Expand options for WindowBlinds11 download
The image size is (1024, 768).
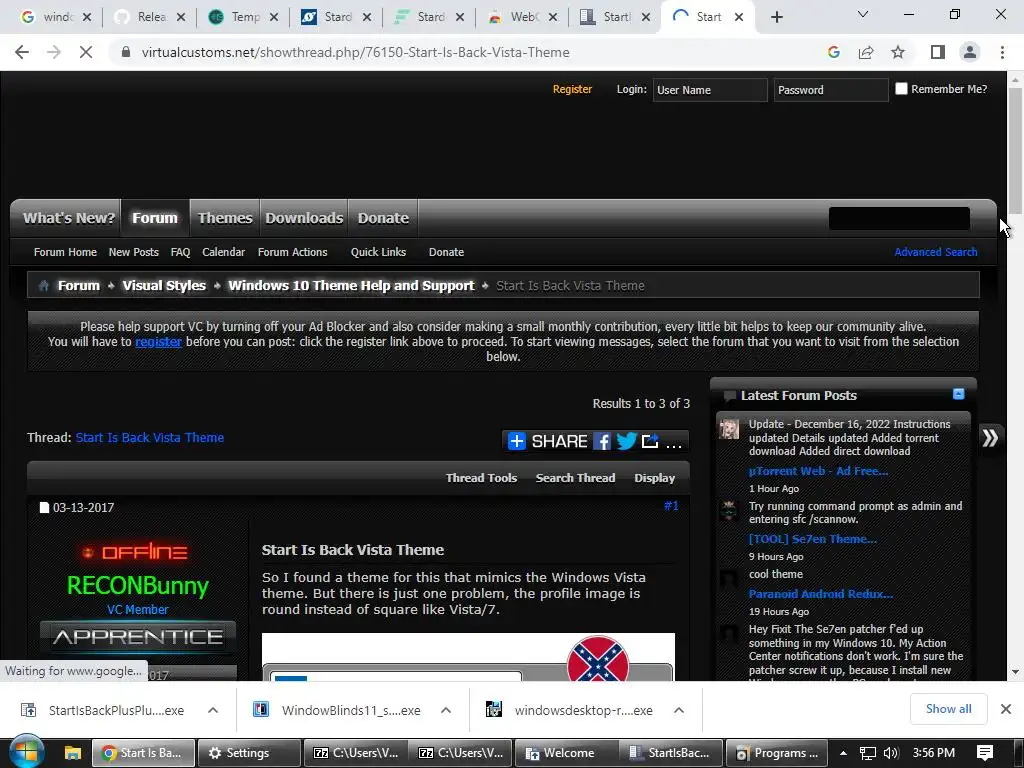446,711
